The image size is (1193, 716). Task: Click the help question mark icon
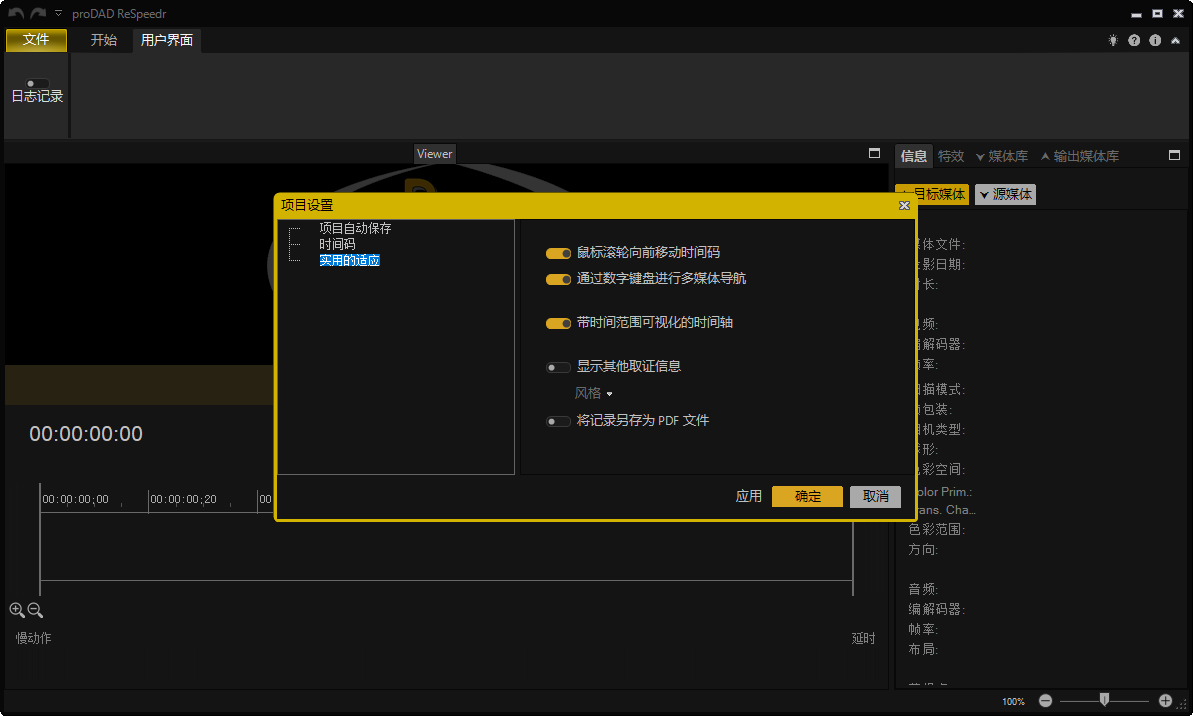pyautogui.click(x=1134, y=40)
